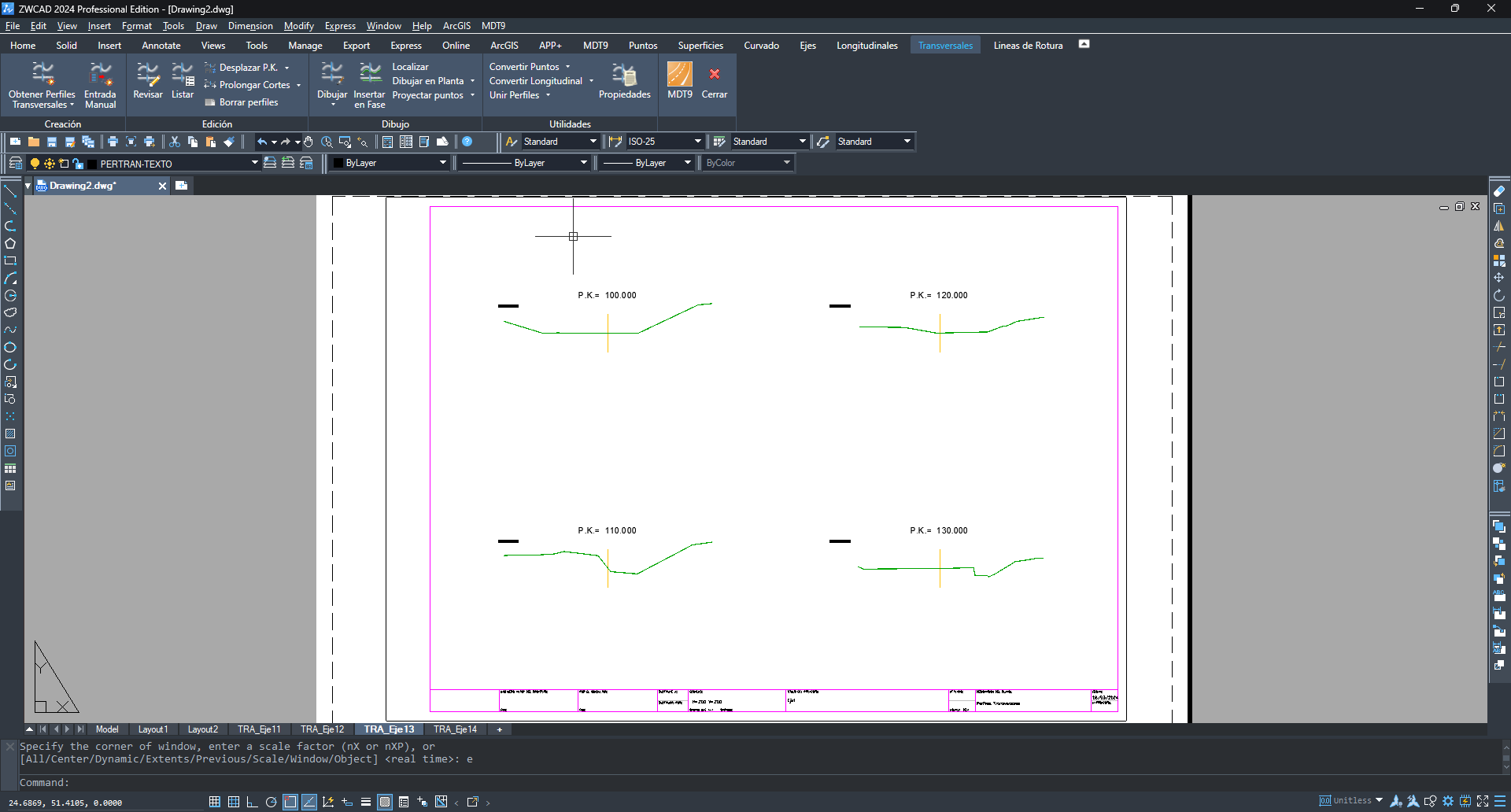1511x812 pixels.
Task: Switch to Longitudinales ribbon tab
Action: pos(866,46)
